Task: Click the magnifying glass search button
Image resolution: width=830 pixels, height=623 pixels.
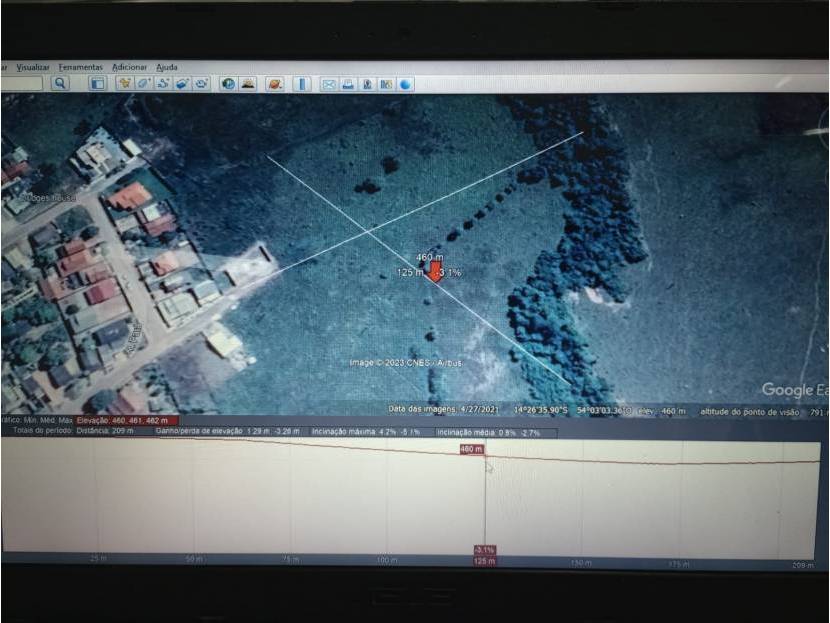Action: [x=60, y=83]
